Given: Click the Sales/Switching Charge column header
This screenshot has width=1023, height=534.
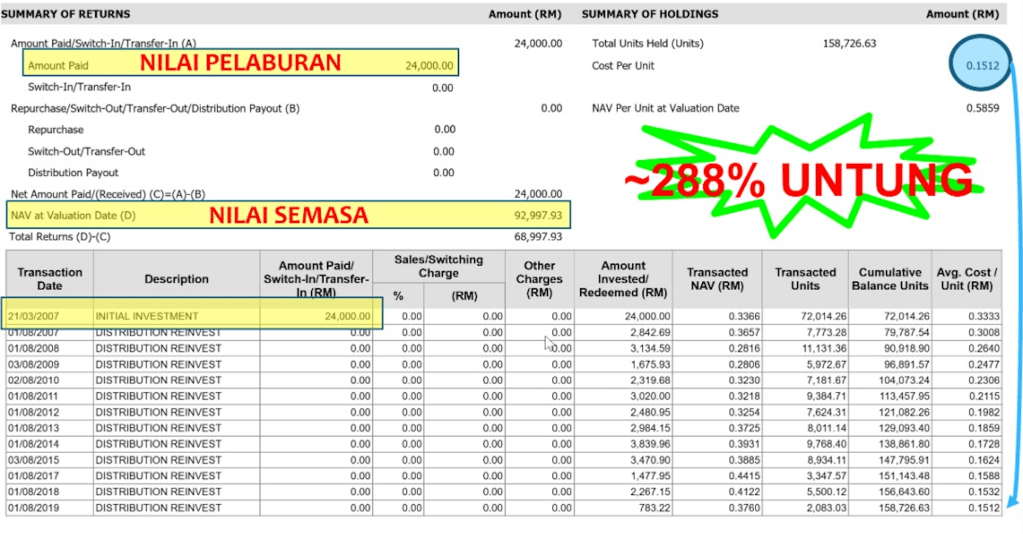Looking at the screenshot, I should point(438,266).
